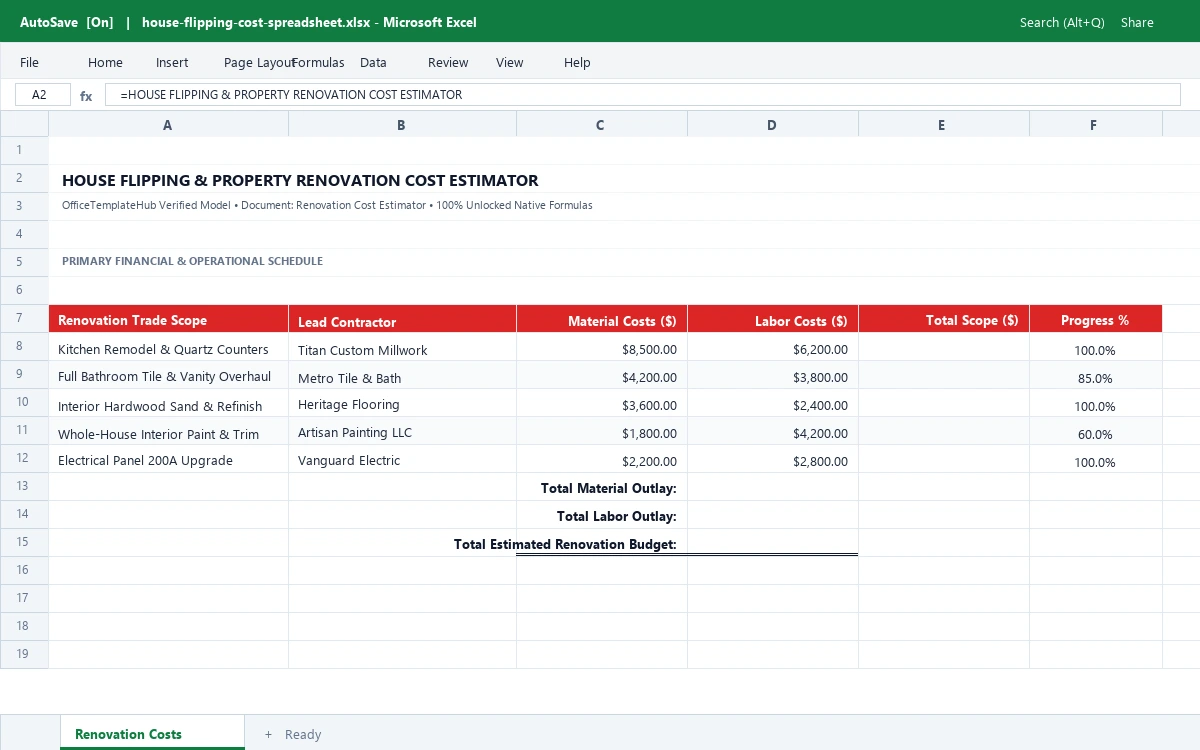
Task: Click the Name Box showing A2
Action: coord(43,95)
